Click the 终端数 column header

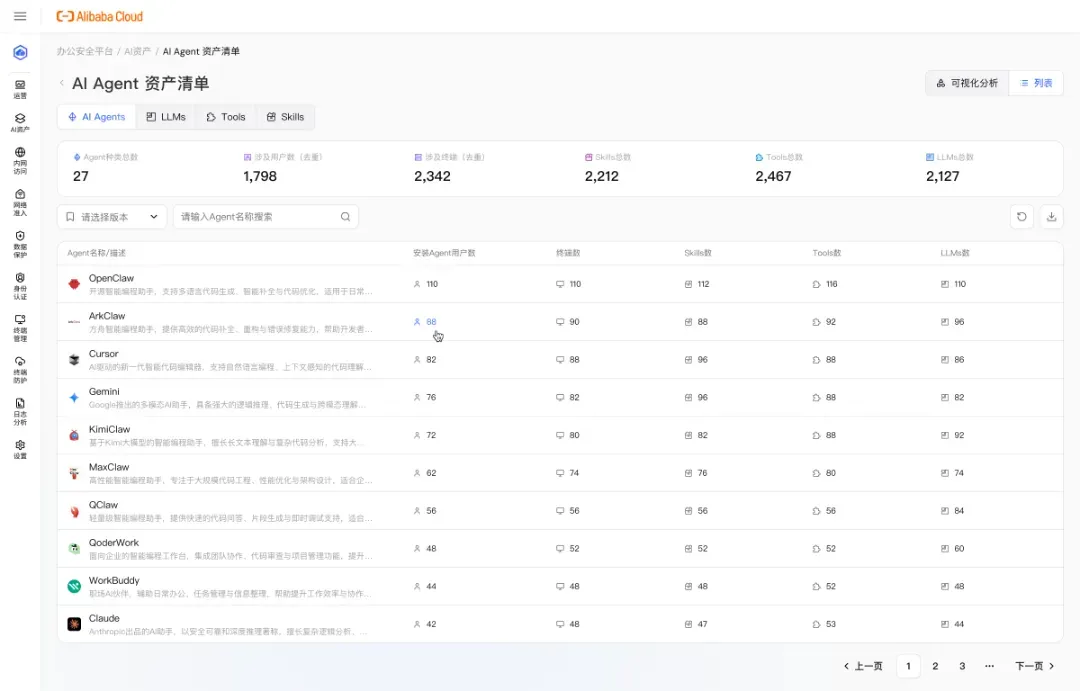(x=568, y=253)
